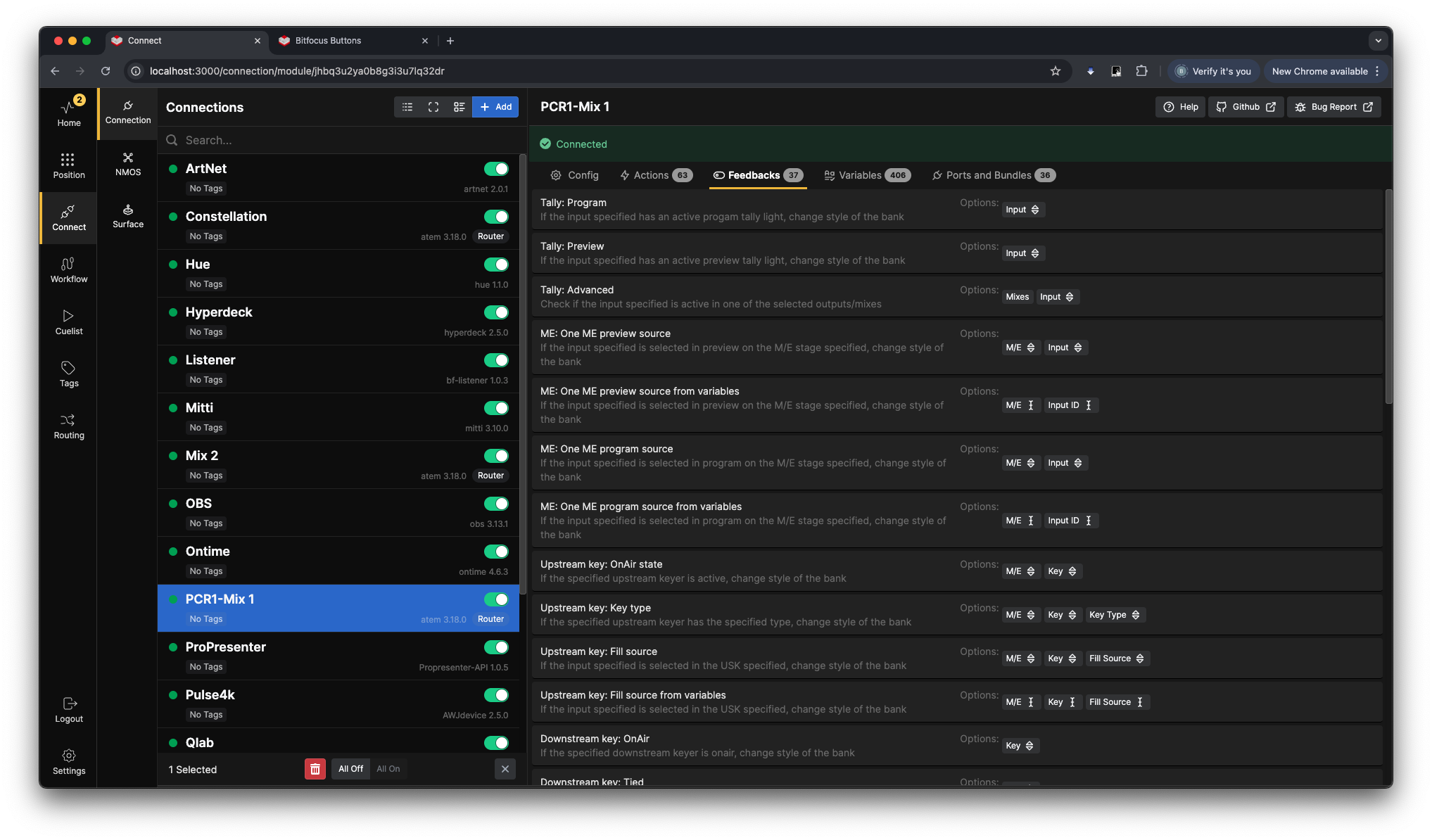Open the Chrome three-dot menu
The height and width of the screenshot is (840, 1432).
point(1378,71)
